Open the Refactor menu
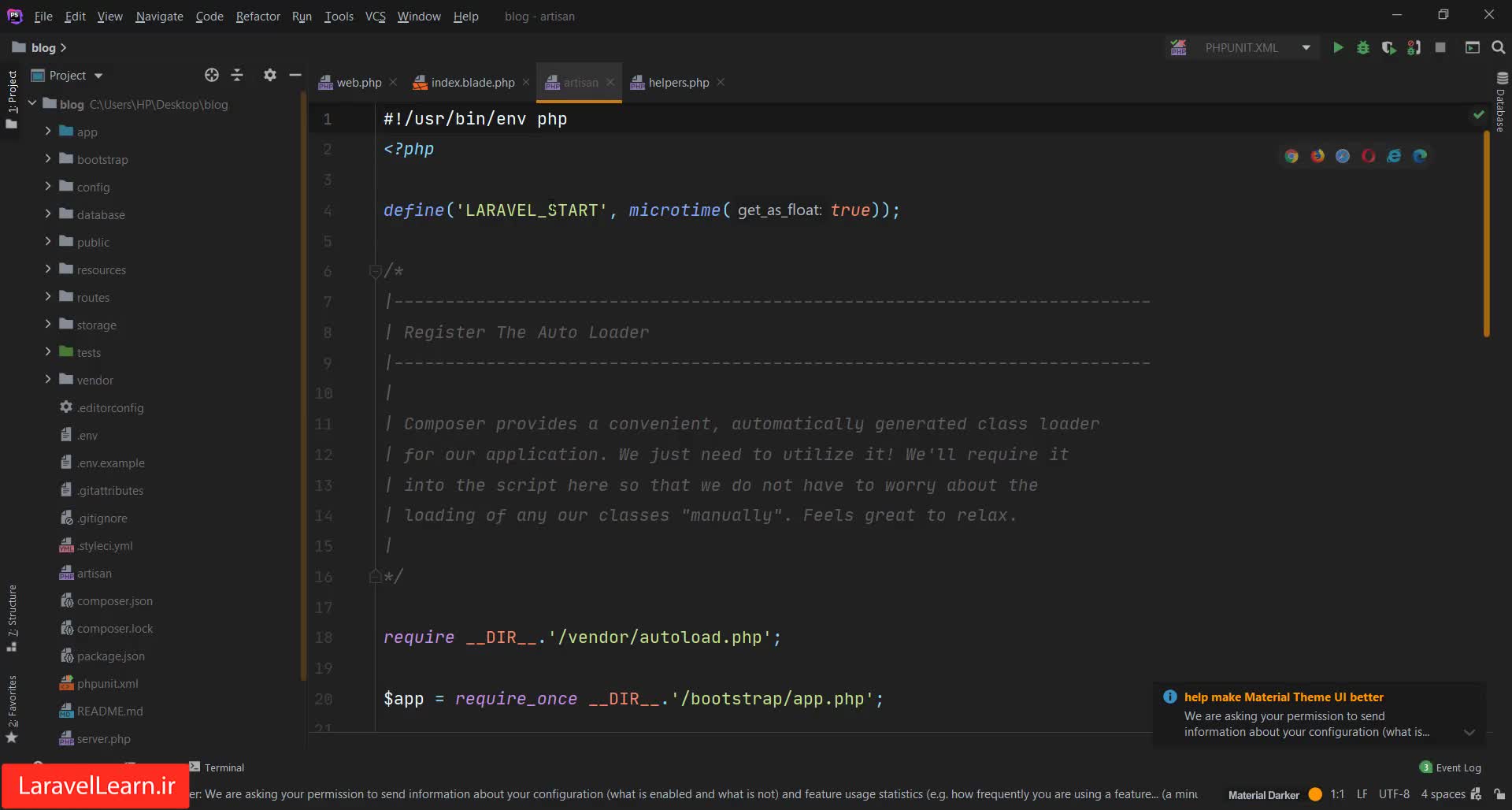Screen dimensions: 1512x810 click(x=258, y=16)
